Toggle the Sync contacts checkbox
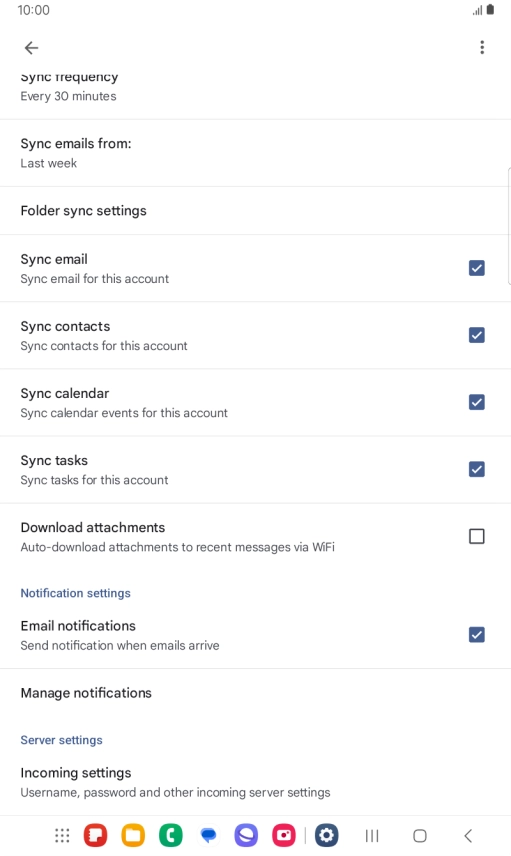 477,335
